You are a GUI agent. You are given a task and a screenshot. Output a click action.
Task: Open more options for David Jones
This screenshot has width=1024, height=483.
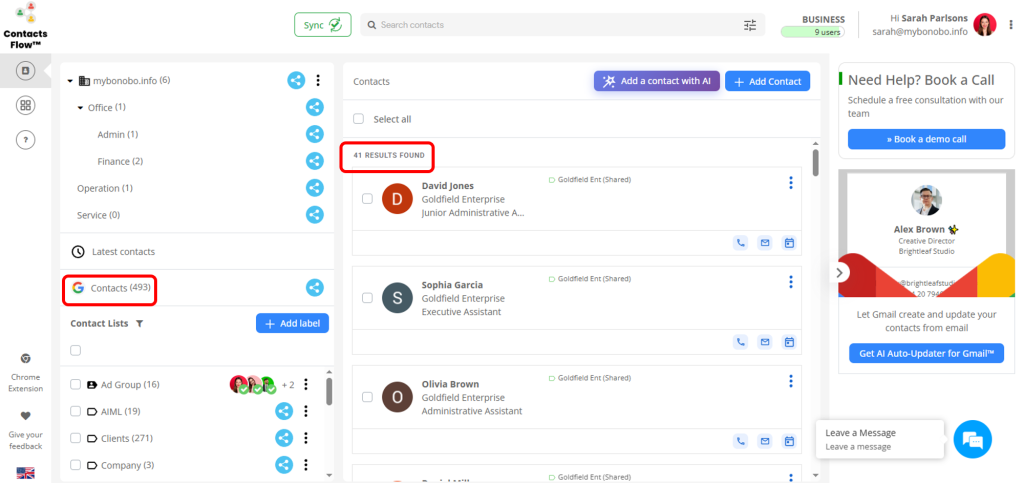click(x=791, y=183)
